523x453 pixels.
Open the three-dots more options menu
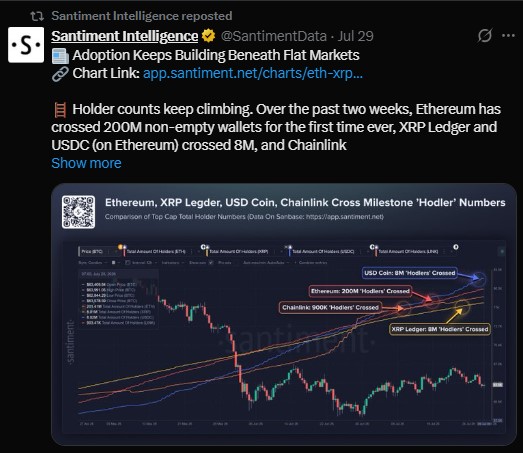[508, 36]
